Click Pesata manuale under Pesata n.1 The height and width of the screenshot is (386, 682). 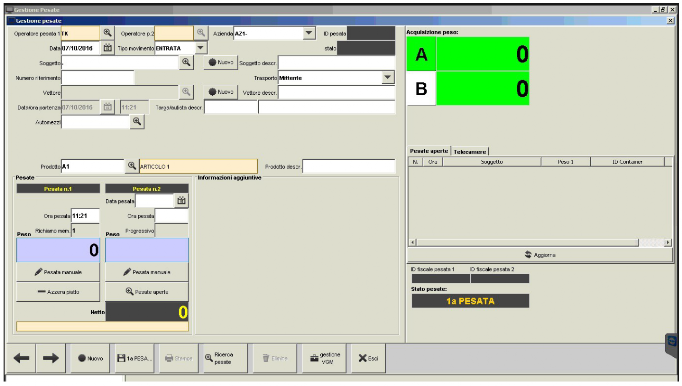click(x=58, y=272)
